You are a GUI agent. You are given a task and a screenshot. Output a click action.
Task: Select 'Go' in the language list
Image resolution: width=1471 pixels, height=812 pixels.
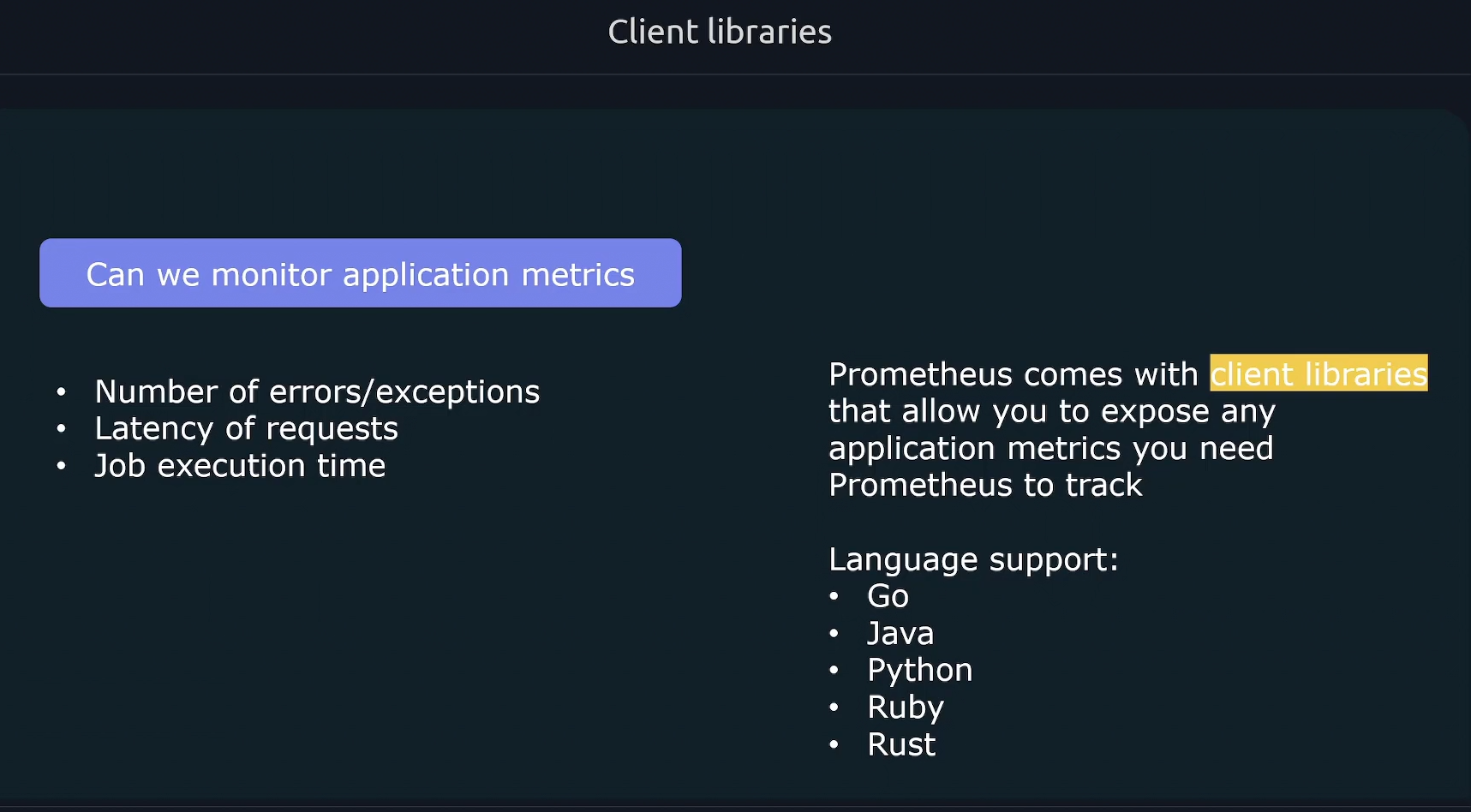click(888, 596)
